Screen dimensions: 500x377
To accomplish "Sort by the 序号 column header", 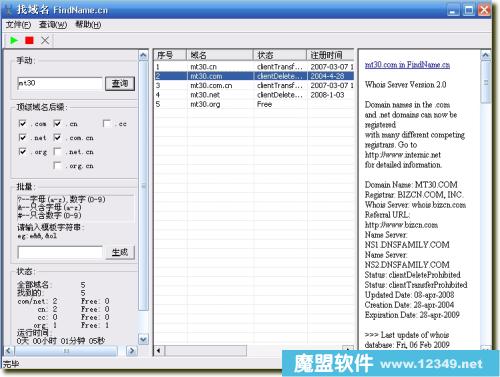I will (x=170, y=55).
